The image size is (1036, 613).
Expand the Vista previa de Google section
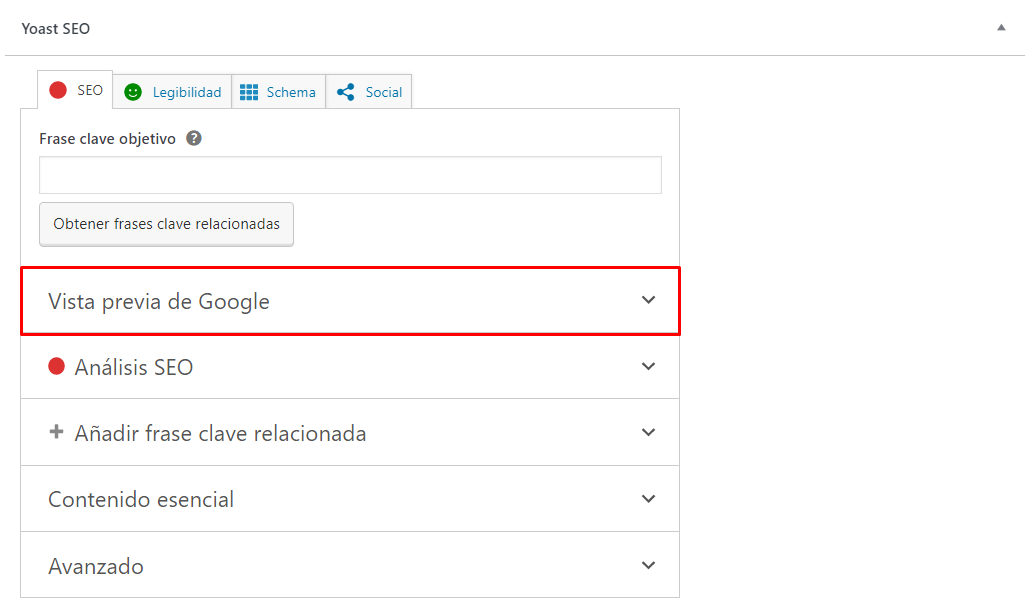(350, 300)
